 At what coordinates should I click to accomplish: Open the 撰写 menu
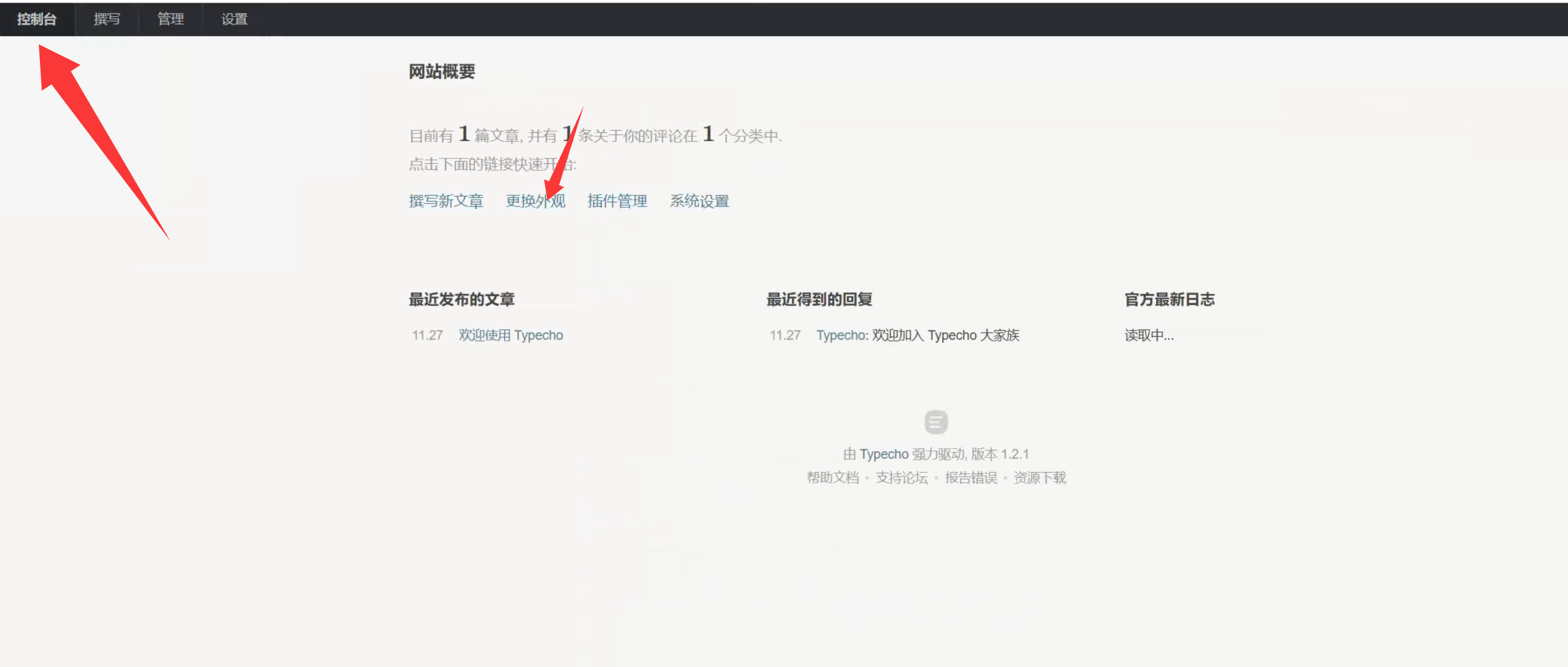[106, 19]
